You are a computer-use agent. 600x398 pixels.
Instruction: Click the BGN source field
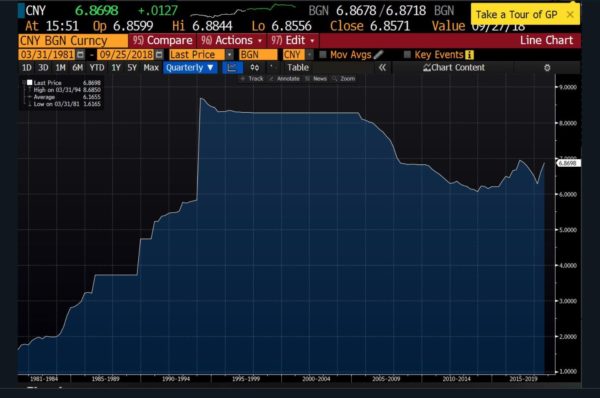click(258, 55)
